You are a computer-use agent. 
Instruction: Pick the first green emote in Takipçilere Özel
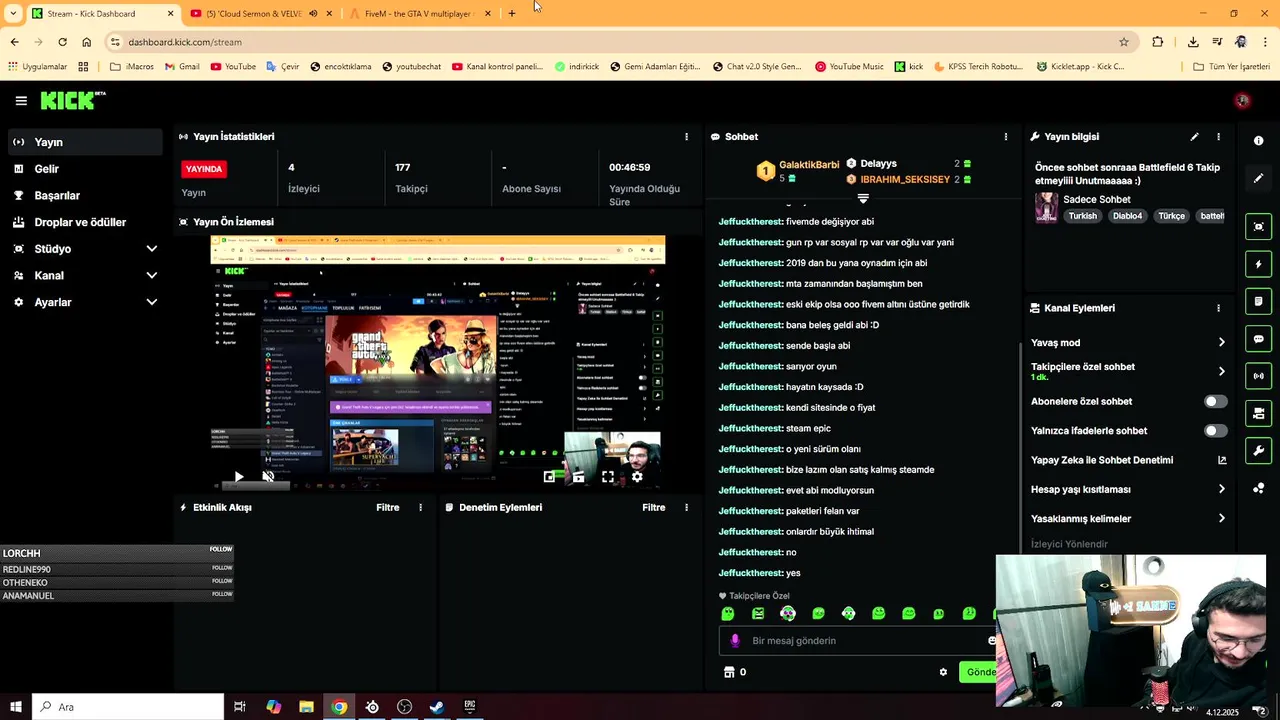pyautogui.click(x=728, y=614)
